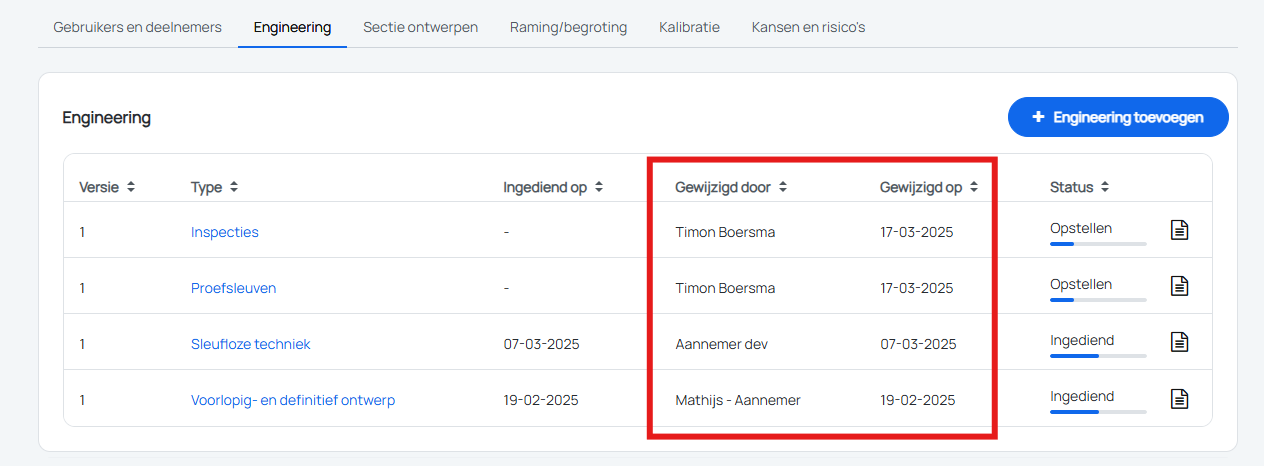
Task: Open document icon for Inspecties row
Action: click(1180, 230)
